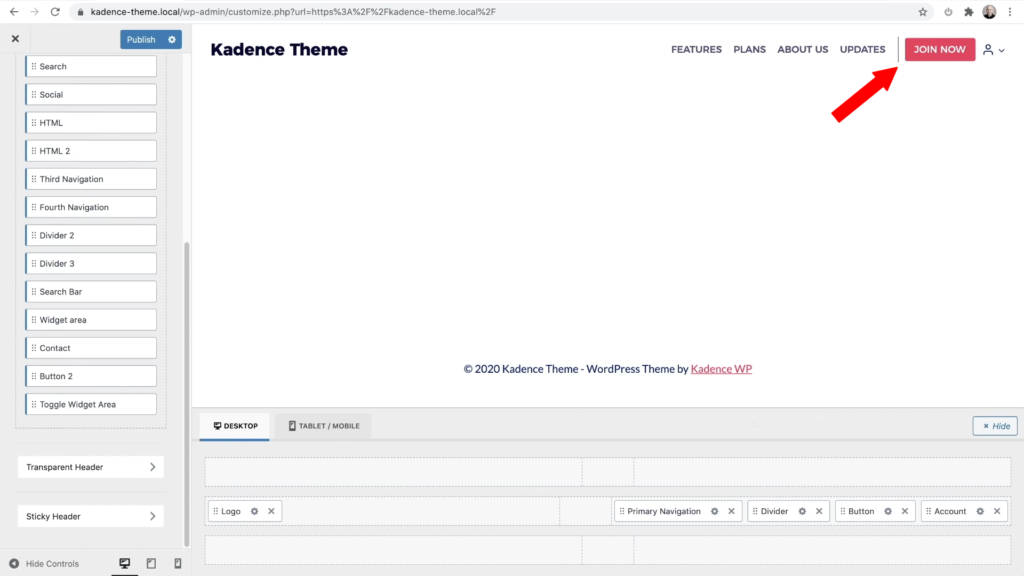The width and height of the screenshot is (1024, 576).
Task: Select the Fourth Navigation item
Action: (91, 207)
